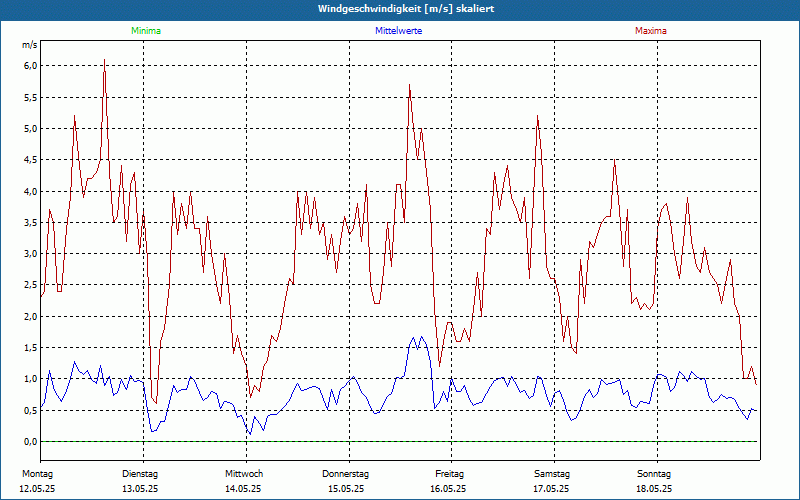Click the Mittwoch day label

pos(244,474)
